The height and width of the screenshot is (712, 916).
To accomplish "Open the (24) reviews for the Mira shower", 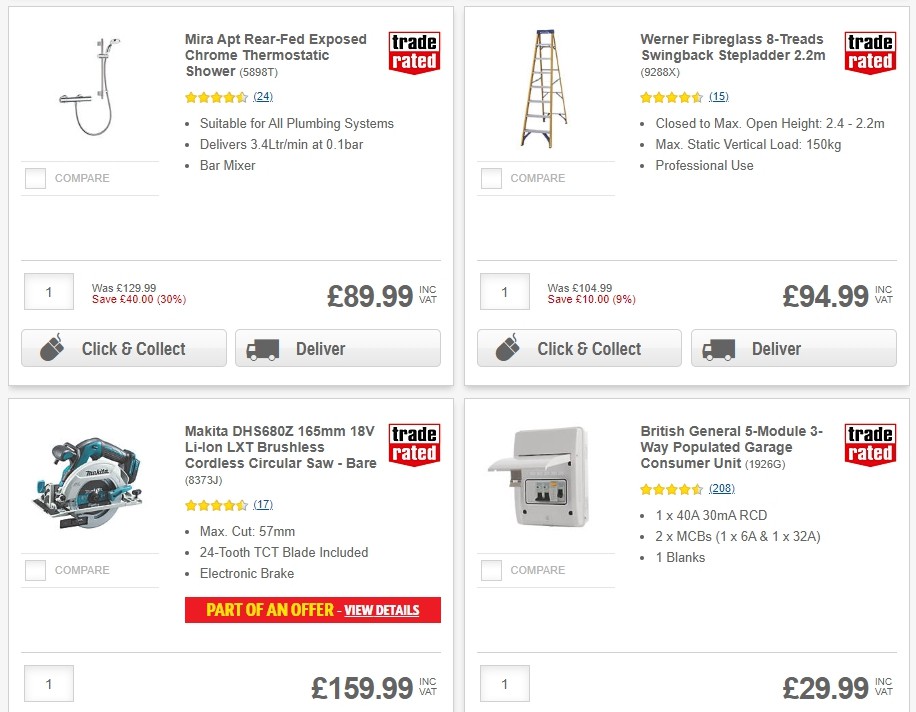I will [x=265, y=97].
